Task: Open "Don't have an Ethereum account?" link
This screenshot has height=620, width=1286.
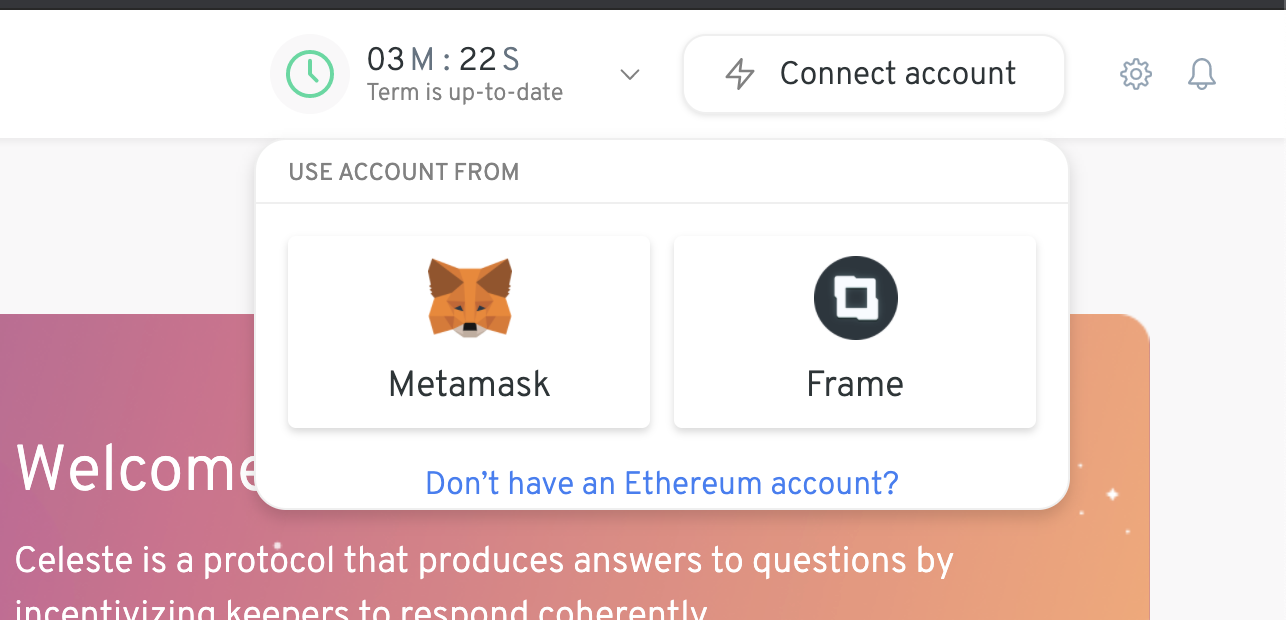Action: click(662, 484)
